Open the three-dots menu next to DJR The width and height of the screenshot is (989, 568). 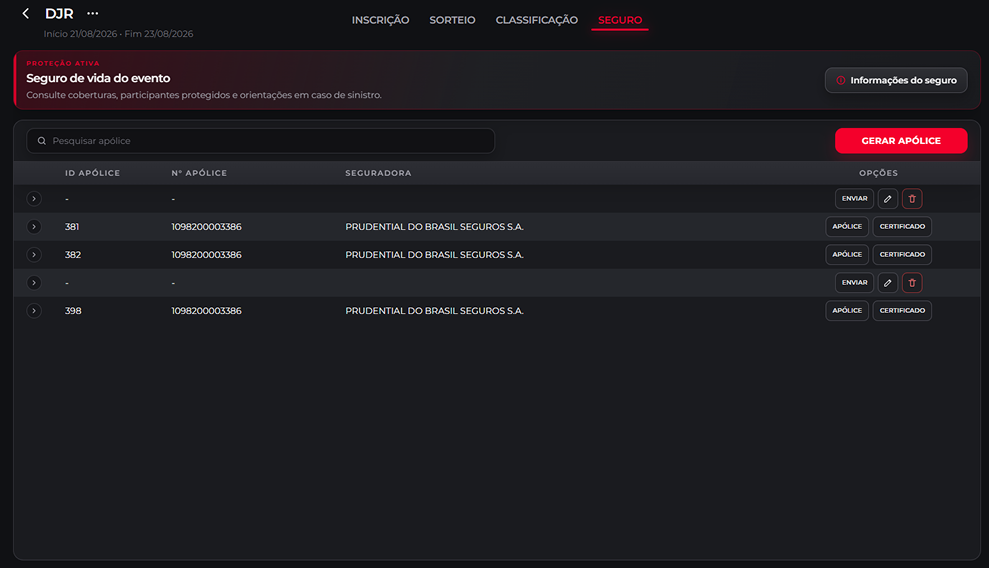click(x=93, y=13)
